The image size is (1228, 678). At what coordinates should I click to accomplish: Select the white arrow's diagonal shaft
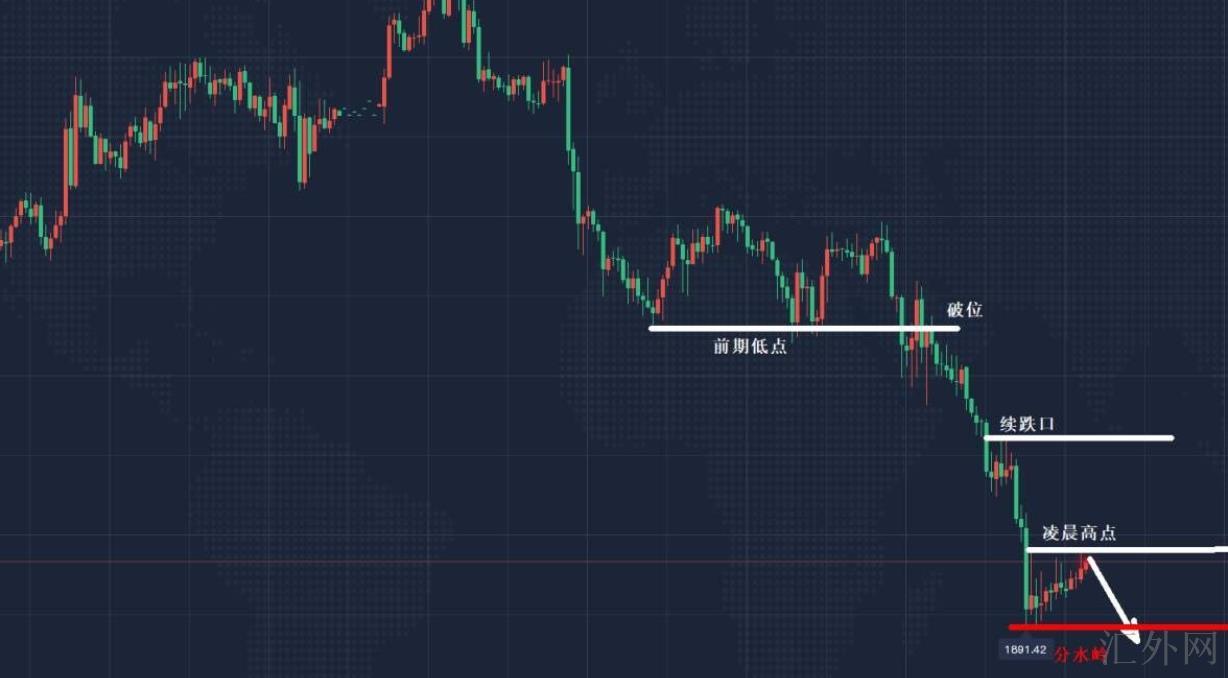click(1108, 594)
